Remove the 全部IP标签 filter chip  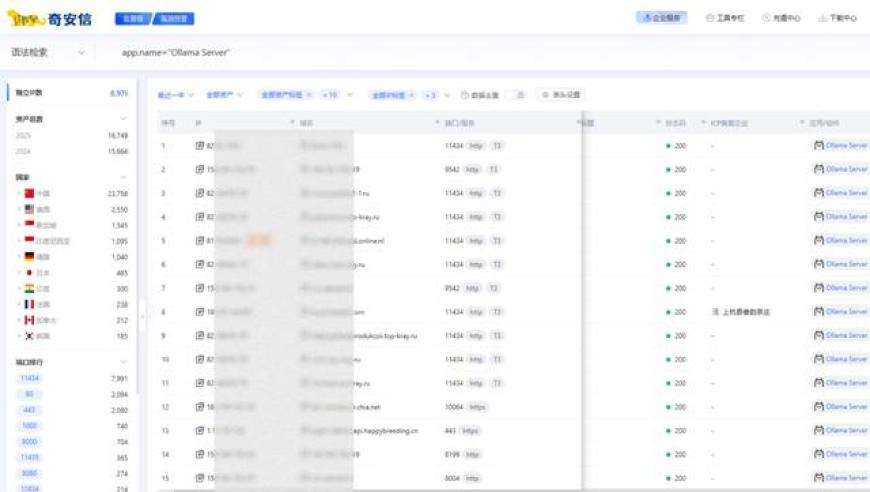click(x=412, y=95)
